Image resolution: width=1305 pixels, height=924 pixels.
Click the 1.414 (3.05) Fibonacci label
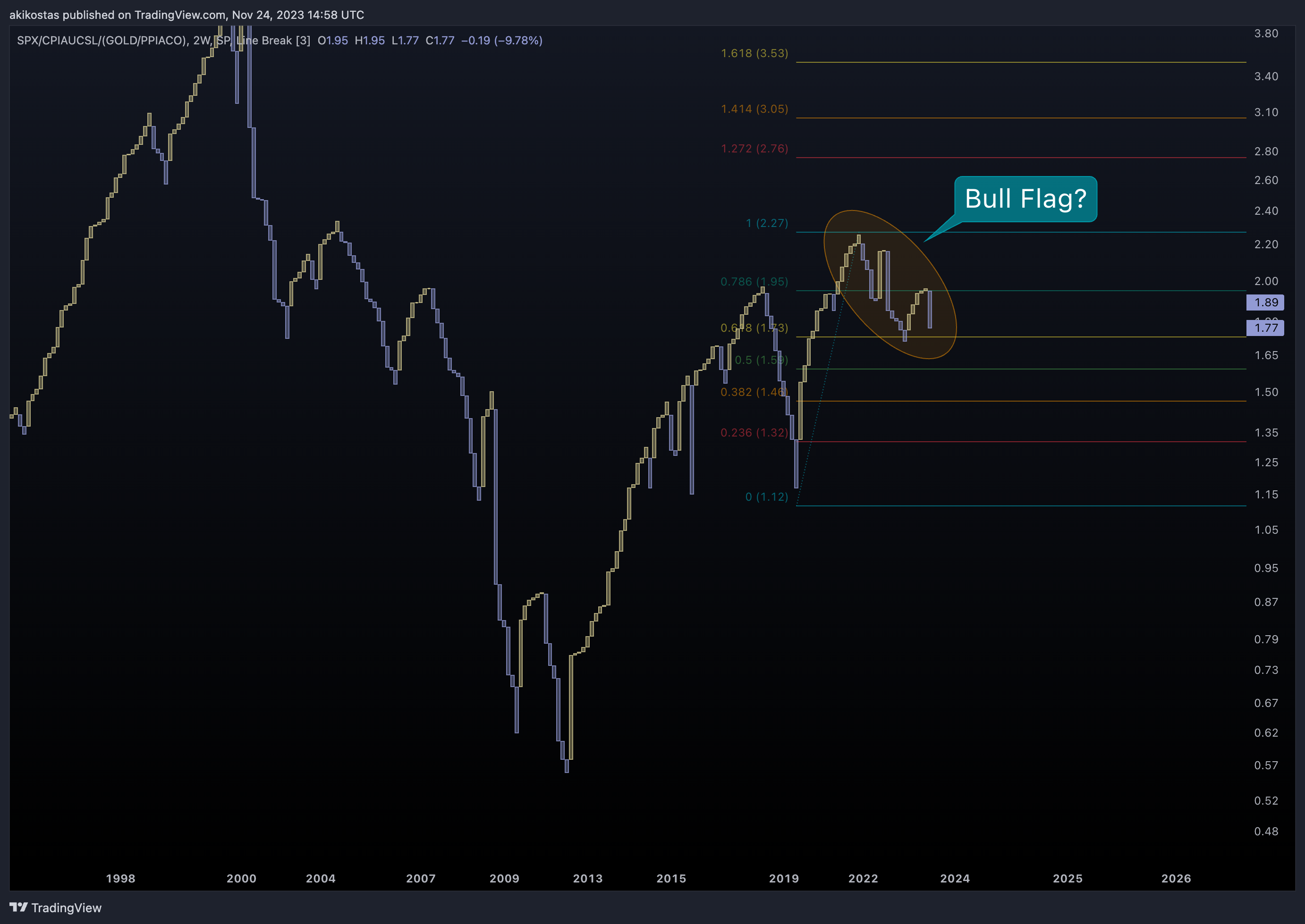pyautogui.click(x=754, y=109)
